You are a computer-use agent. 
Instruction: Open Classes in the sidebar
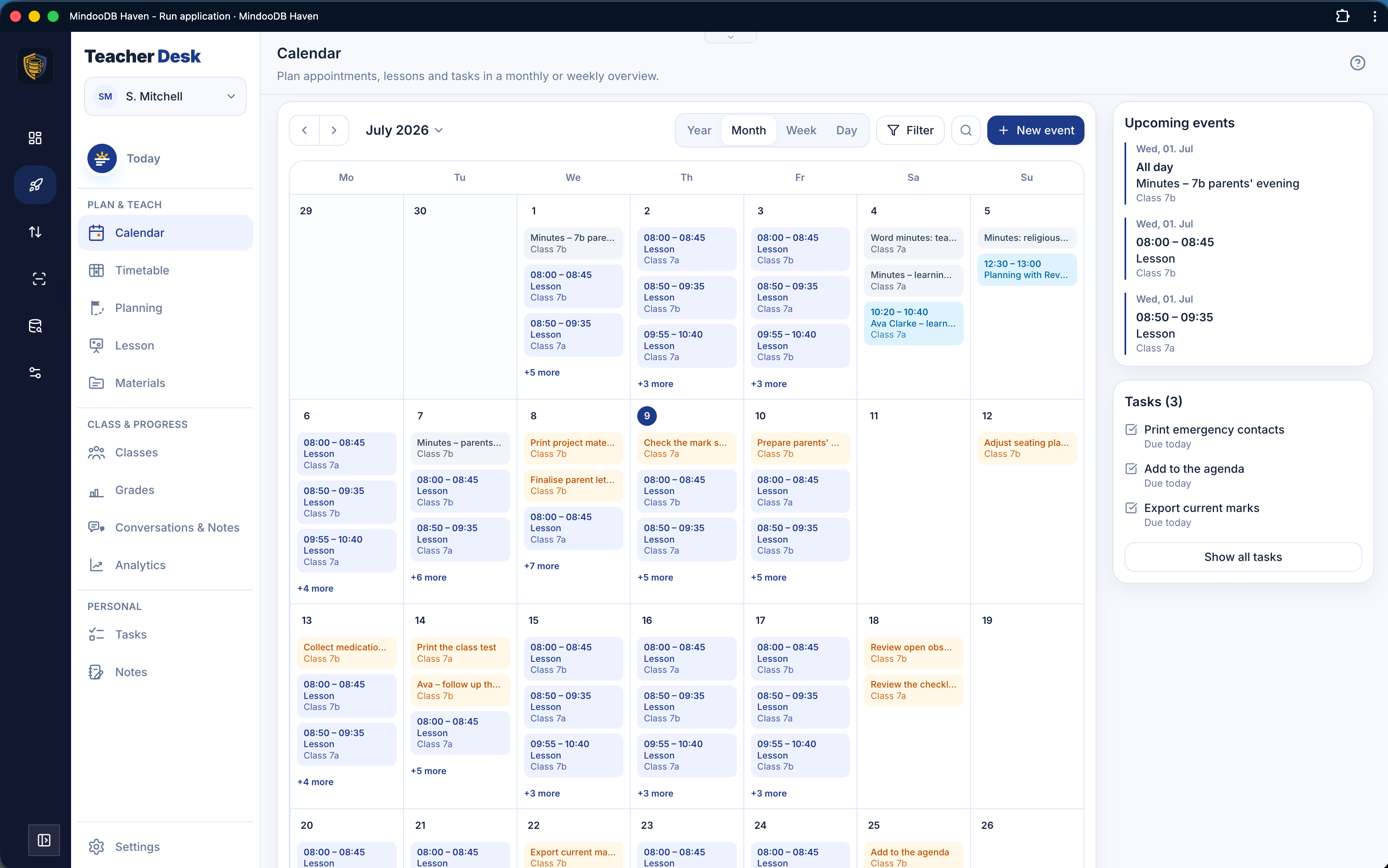165,452
